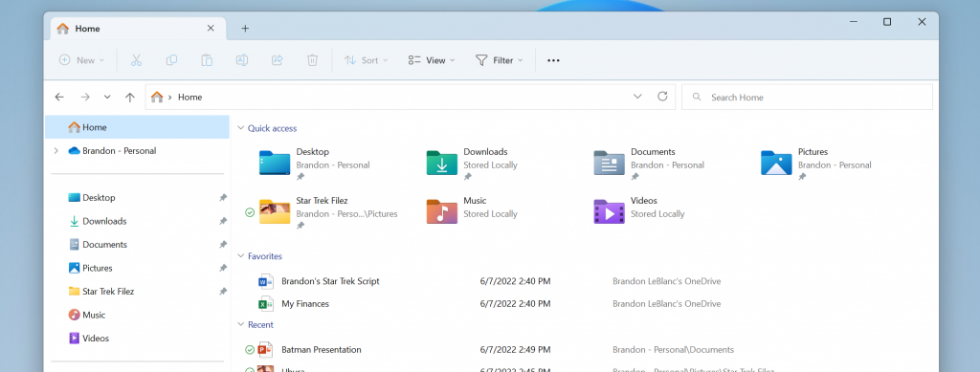Open the View dropdown menu

(431, 61)
